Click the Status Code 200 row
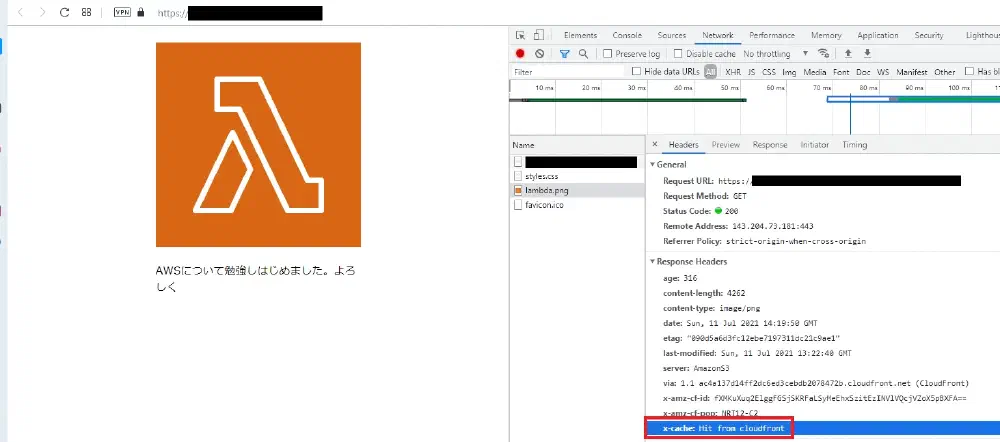This screenshot has width=1000, height=442. point(701,211)
